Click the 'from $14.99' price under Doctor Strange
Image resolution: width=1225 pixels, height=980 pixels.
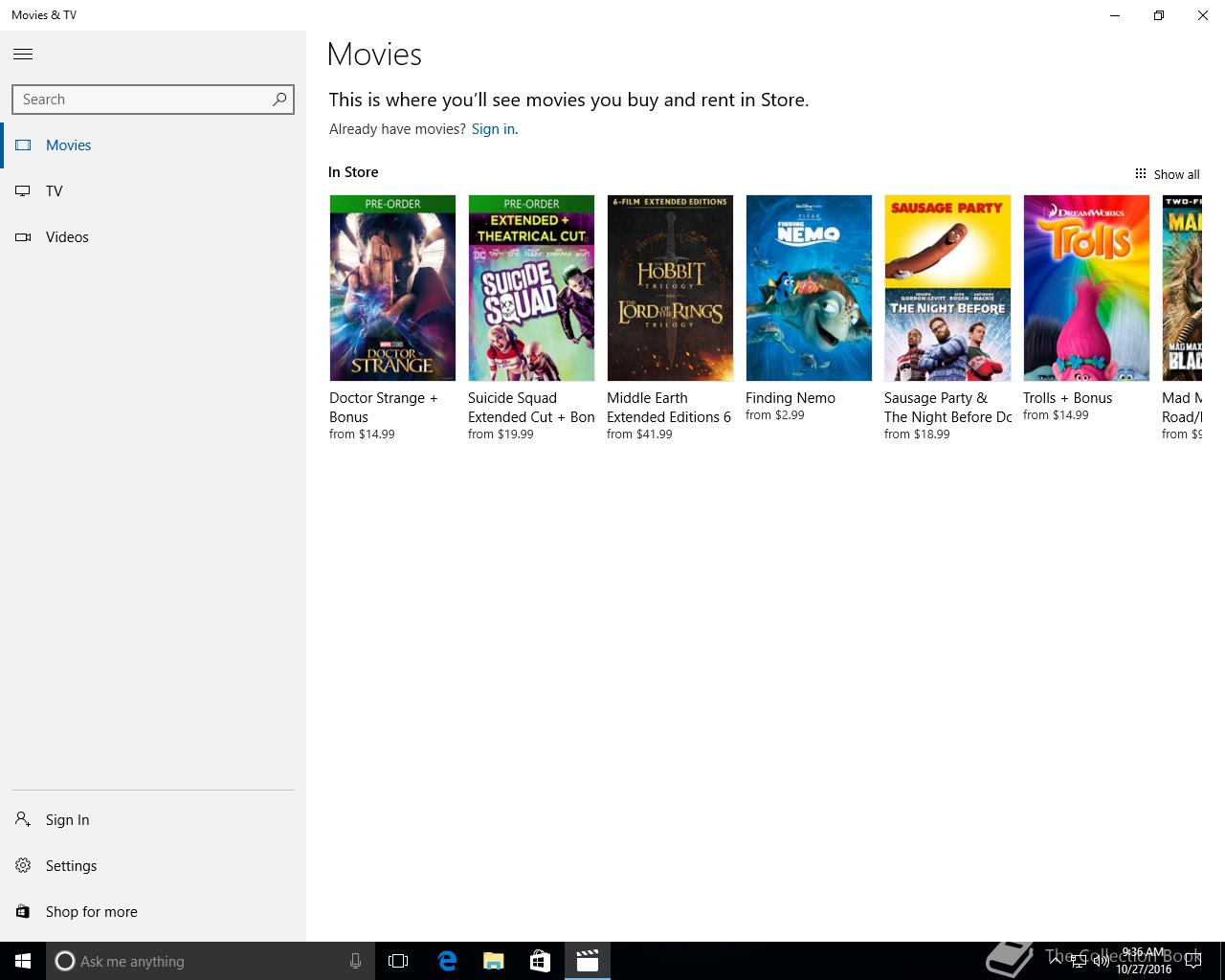pos(362,434)
